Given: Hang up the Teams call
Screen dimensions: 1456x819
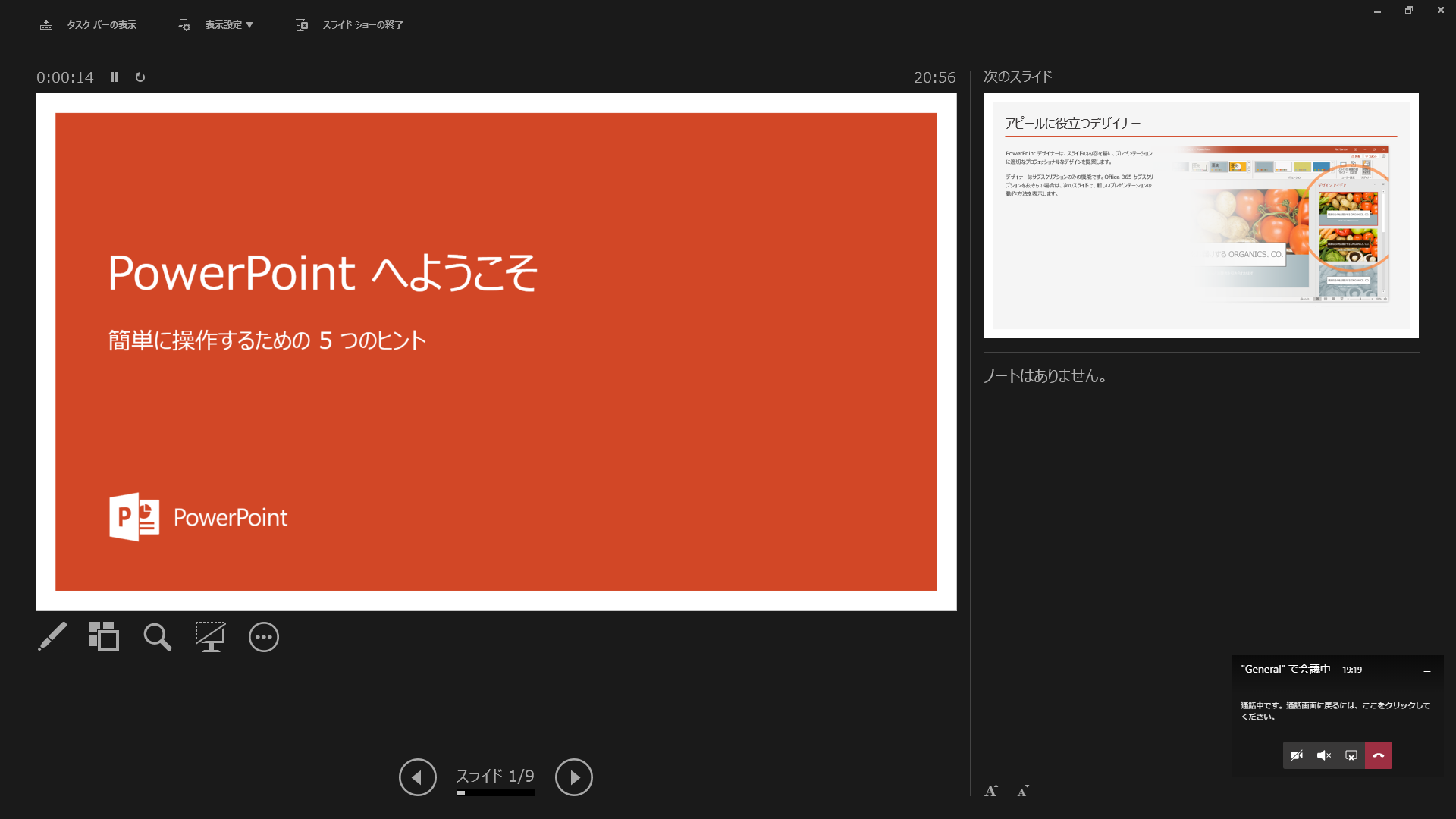Looking at the screenshot, I should coord(1379,755).
